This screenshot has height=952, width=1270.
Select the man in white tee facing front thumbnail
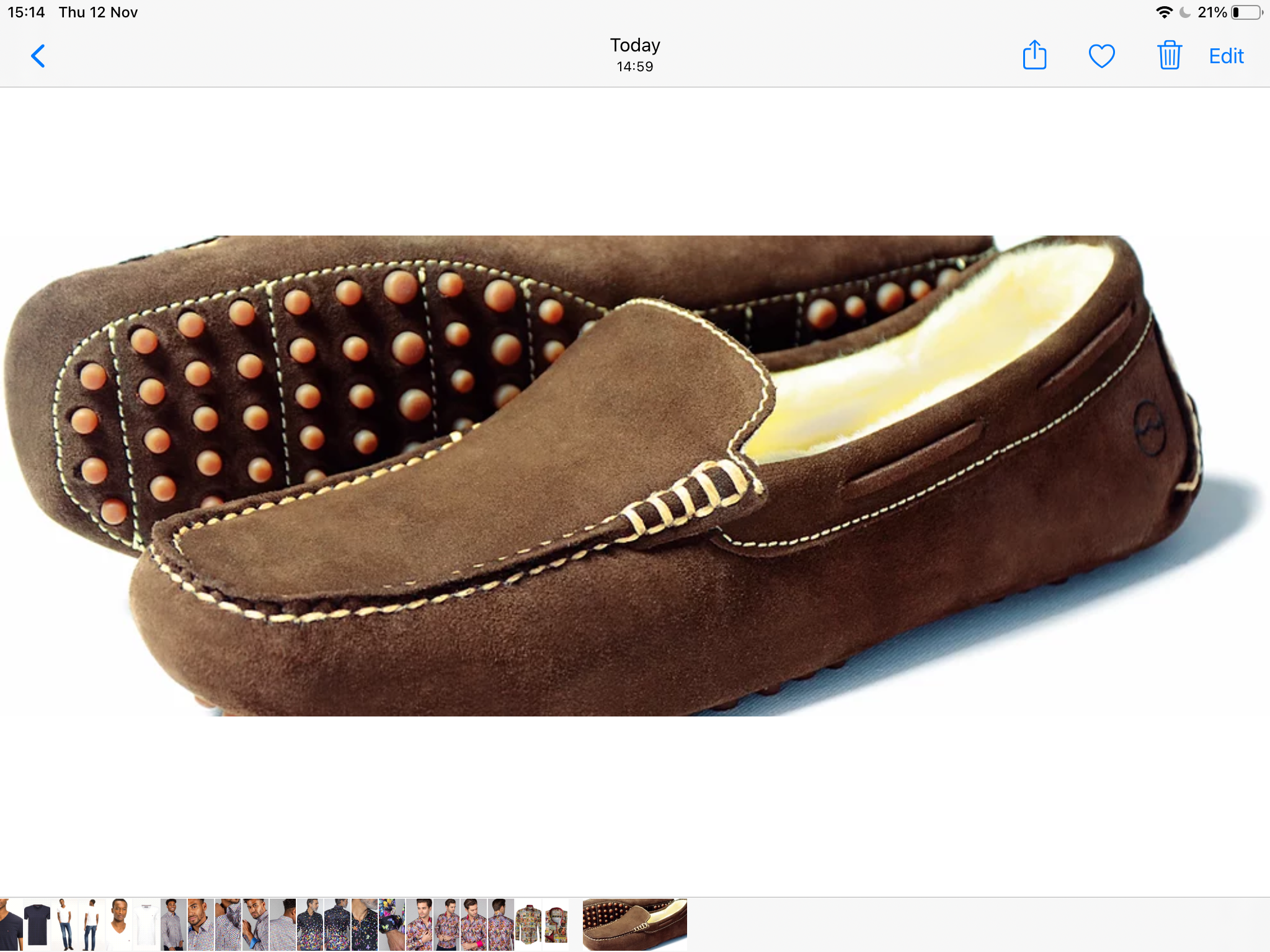click(x=64, y=925)
